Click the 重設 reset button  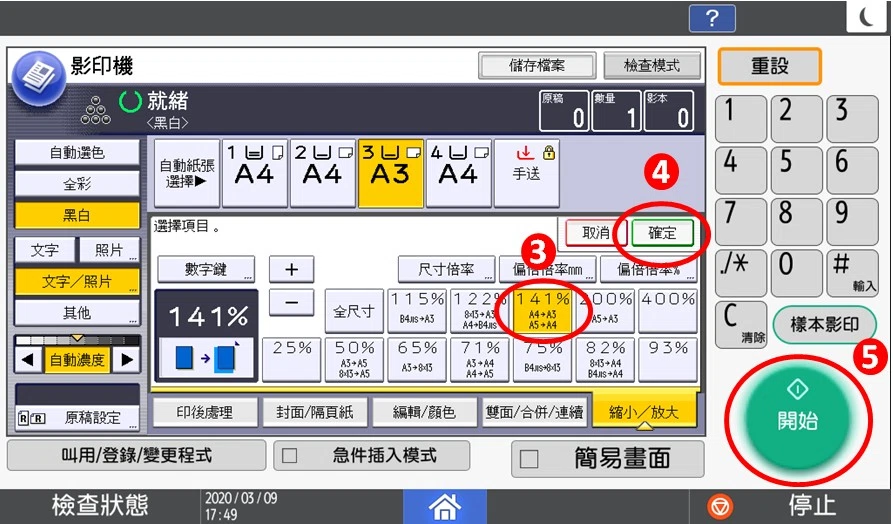(769, 66)
